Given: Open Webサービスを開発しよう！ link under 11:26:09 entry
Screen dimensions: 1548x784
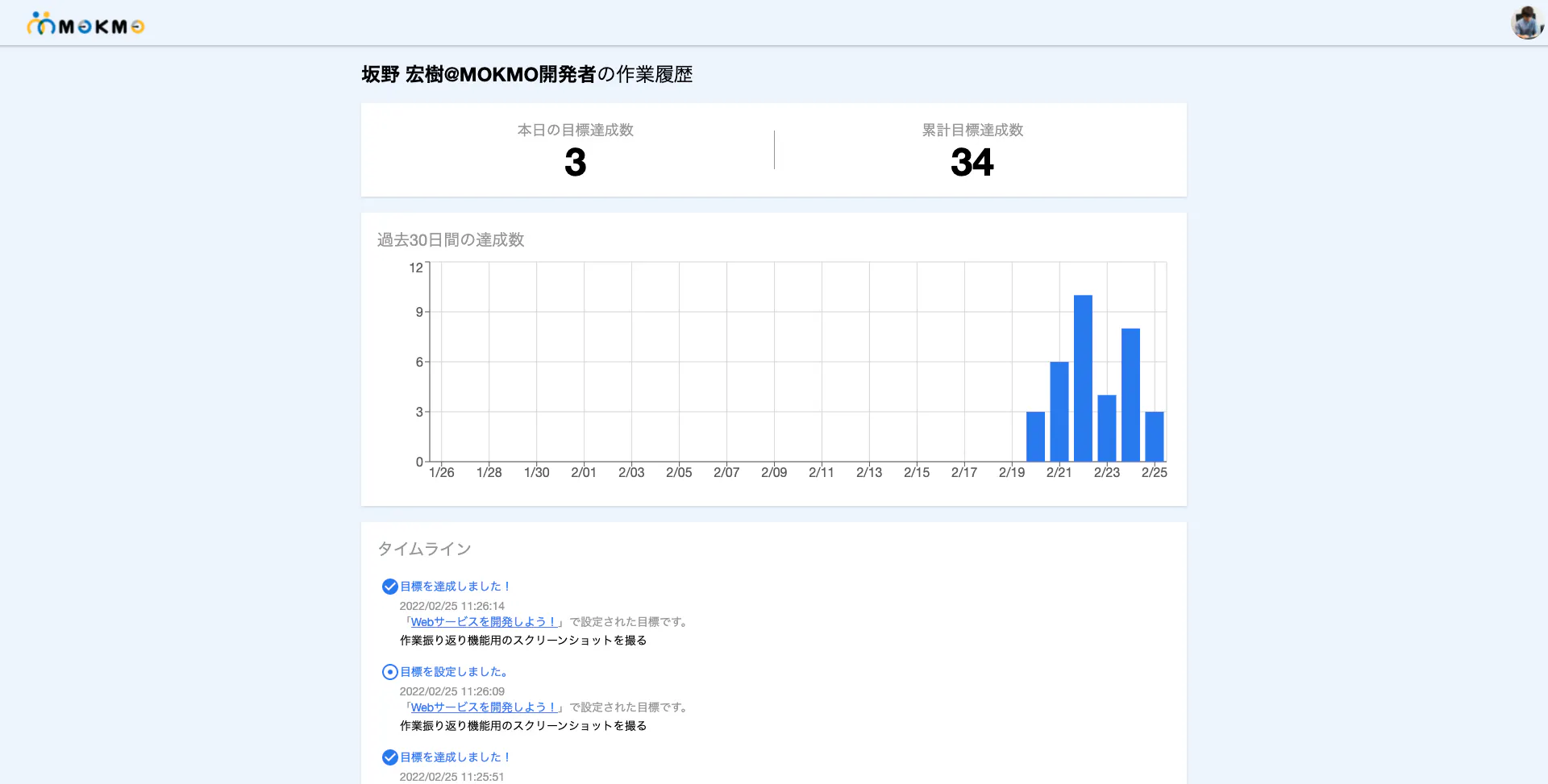Looking at the screenshot, I should click(483, 707).
